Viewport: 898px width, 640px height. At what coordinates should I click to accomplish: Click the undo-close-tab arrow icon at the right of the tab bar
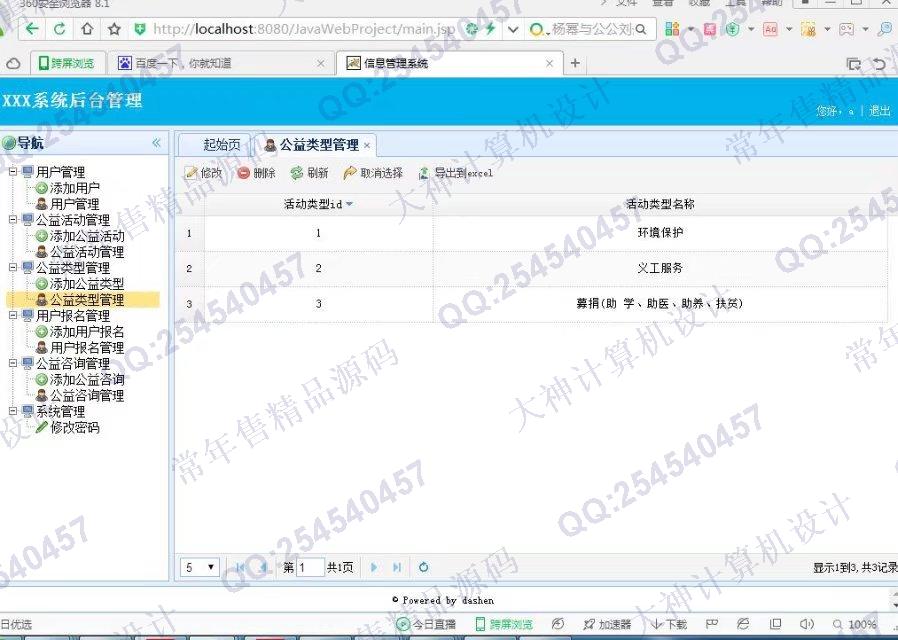point(879,64)
